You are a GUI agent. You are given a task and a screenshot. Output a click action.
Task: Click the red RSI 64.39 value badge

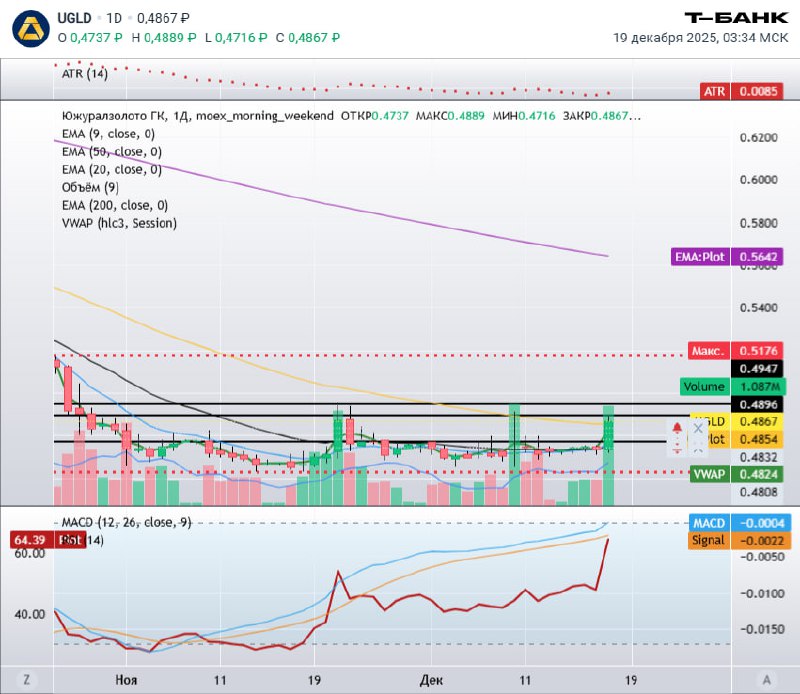[47, 540]
